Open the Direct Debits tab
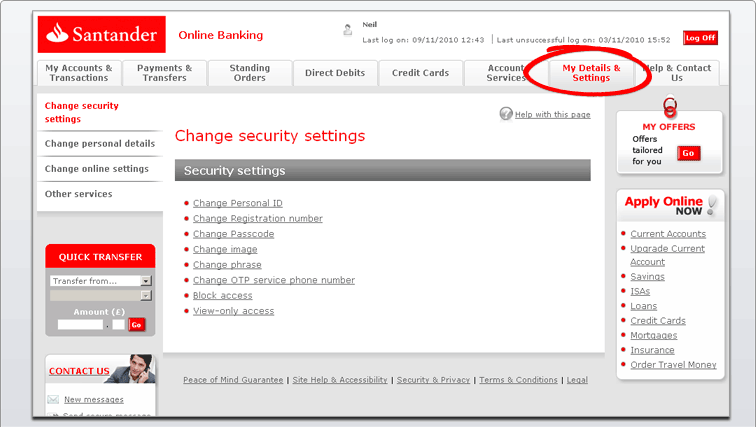This screenshot has width=756, height=427. coord(335,73)
